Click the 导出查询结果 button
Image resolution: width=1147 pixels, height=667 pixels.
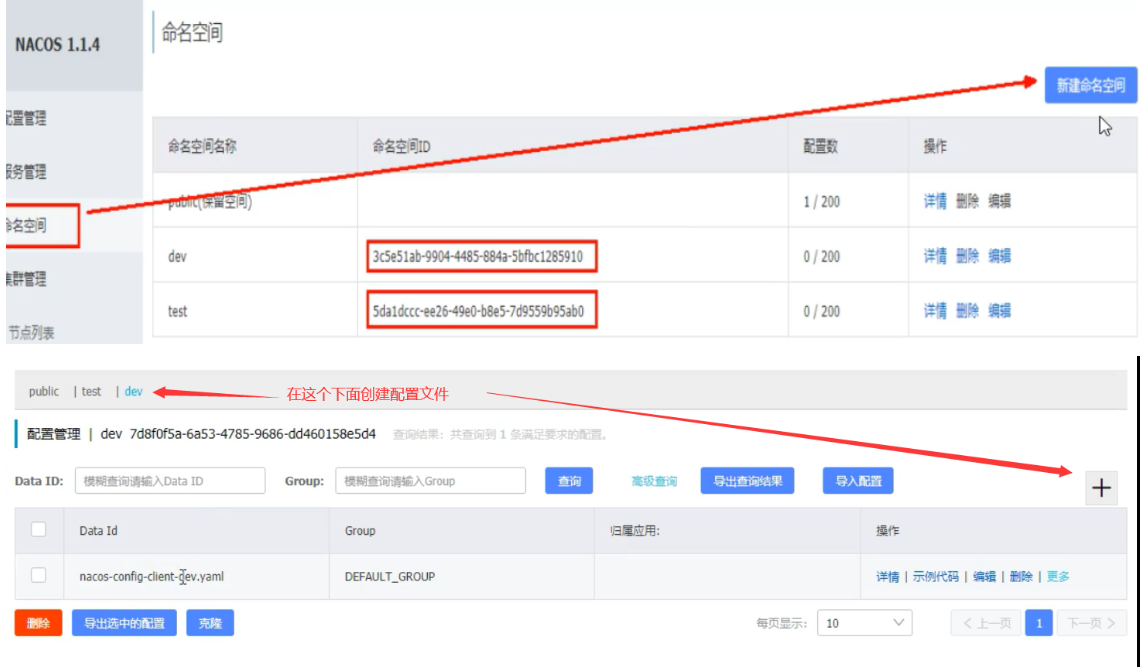[x=748, y=481]
